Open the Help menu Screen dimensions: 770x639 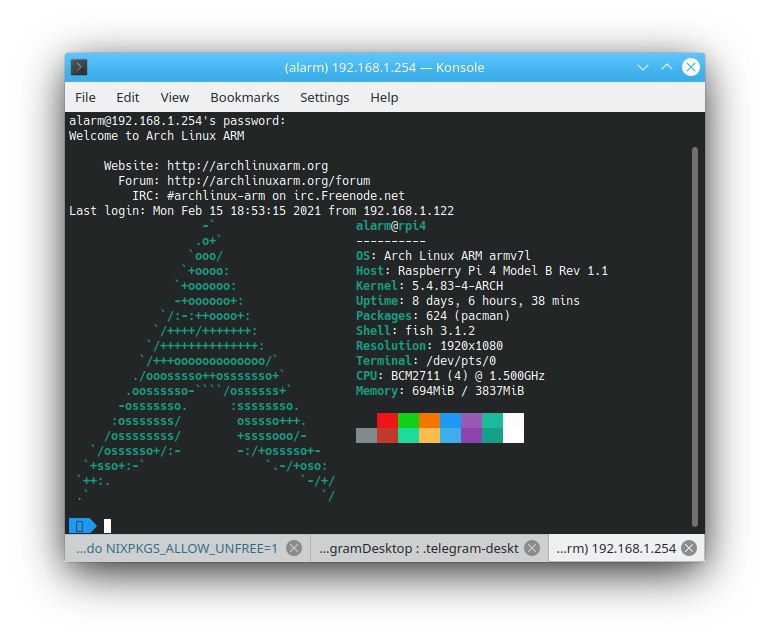(x=384, y=97)
